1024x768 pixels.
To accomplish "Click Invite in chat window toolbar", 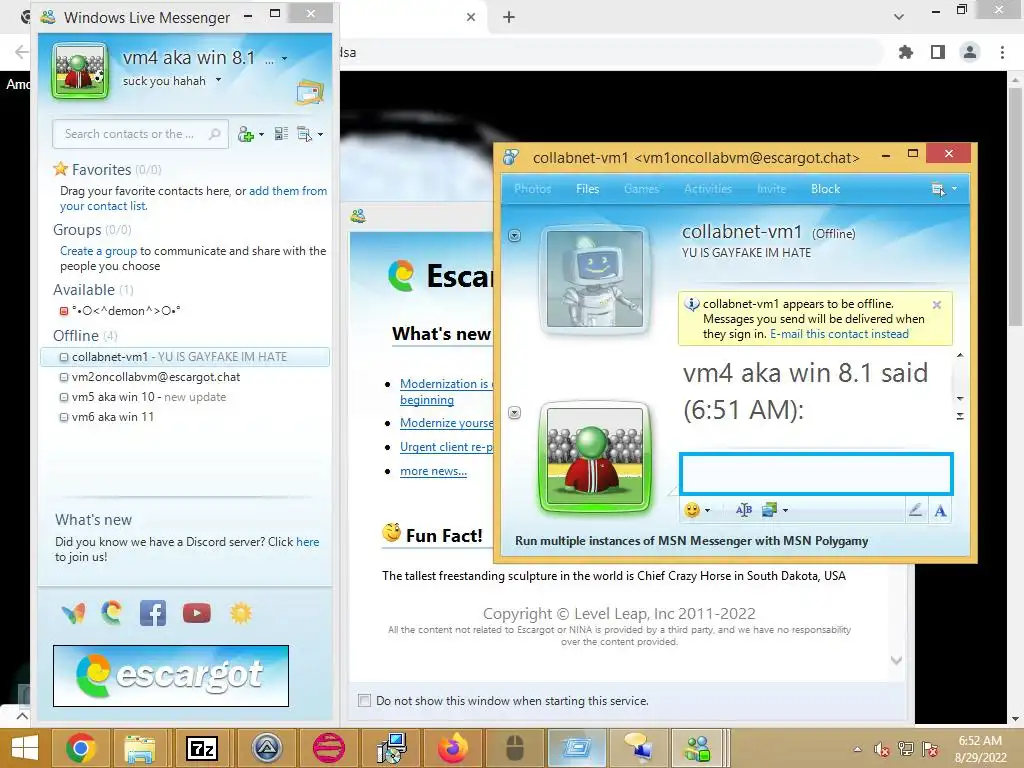I will 771,189.
